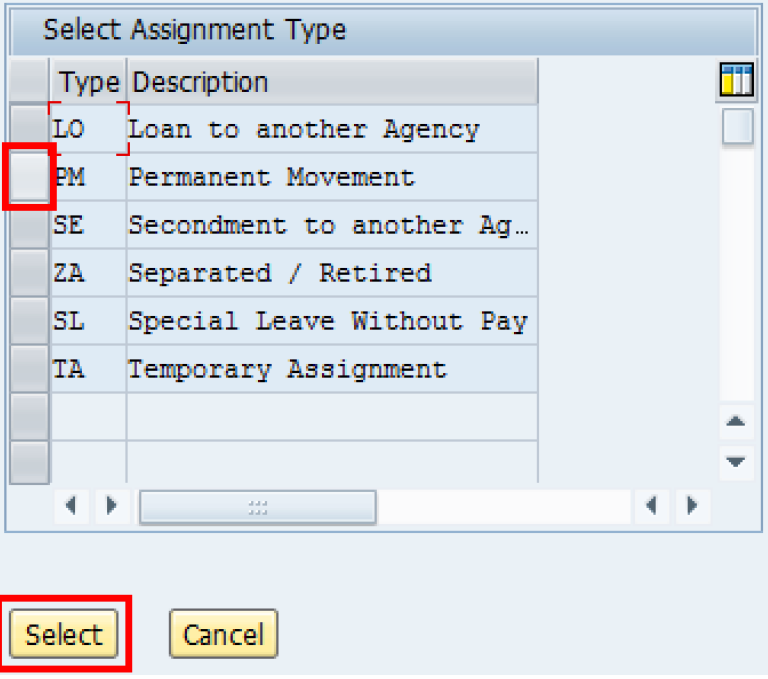Click the left horizontal scroll right arrow
This screenshot has width=768, height=679.
(111, 506)
